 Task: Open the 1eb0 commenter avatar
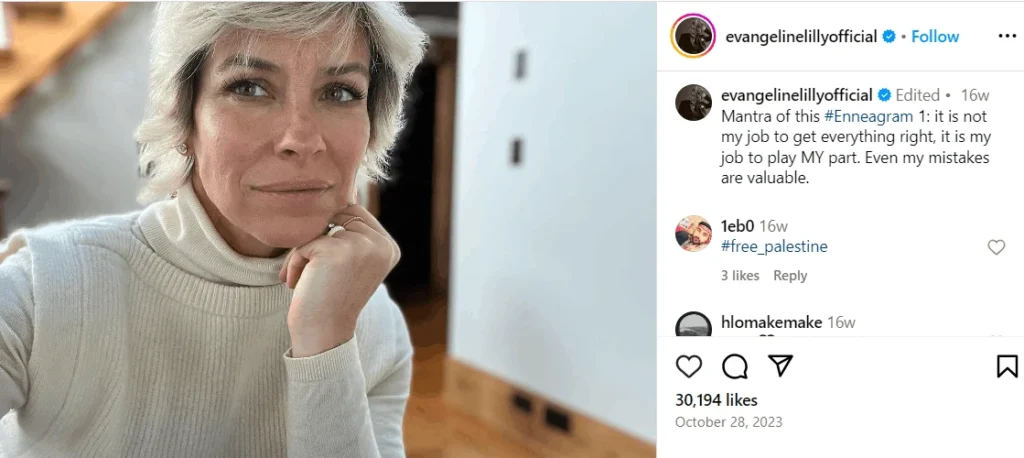tap(694, 233)
